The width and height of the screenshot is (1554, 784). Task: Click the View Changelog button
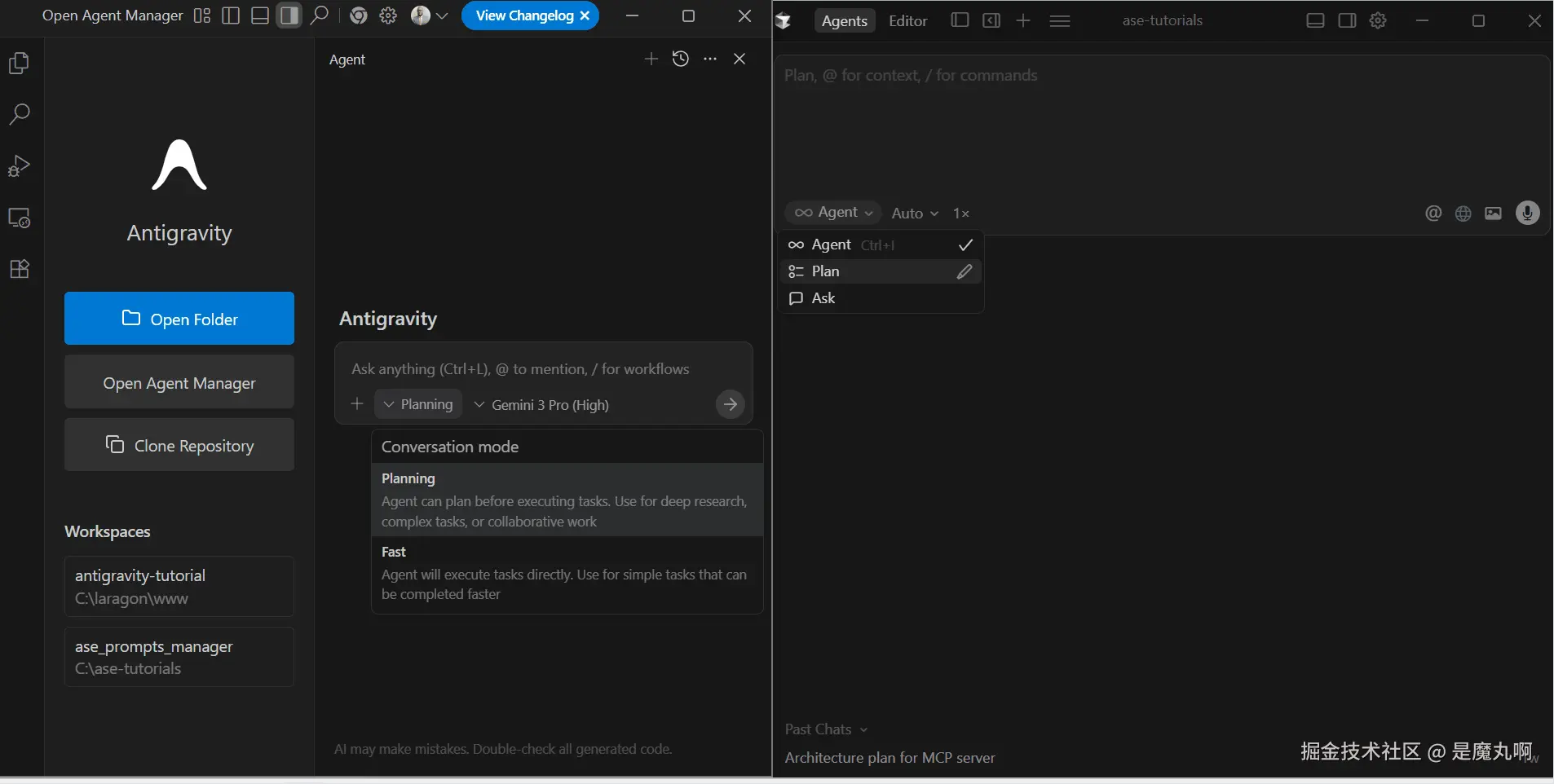click(525, 15)
